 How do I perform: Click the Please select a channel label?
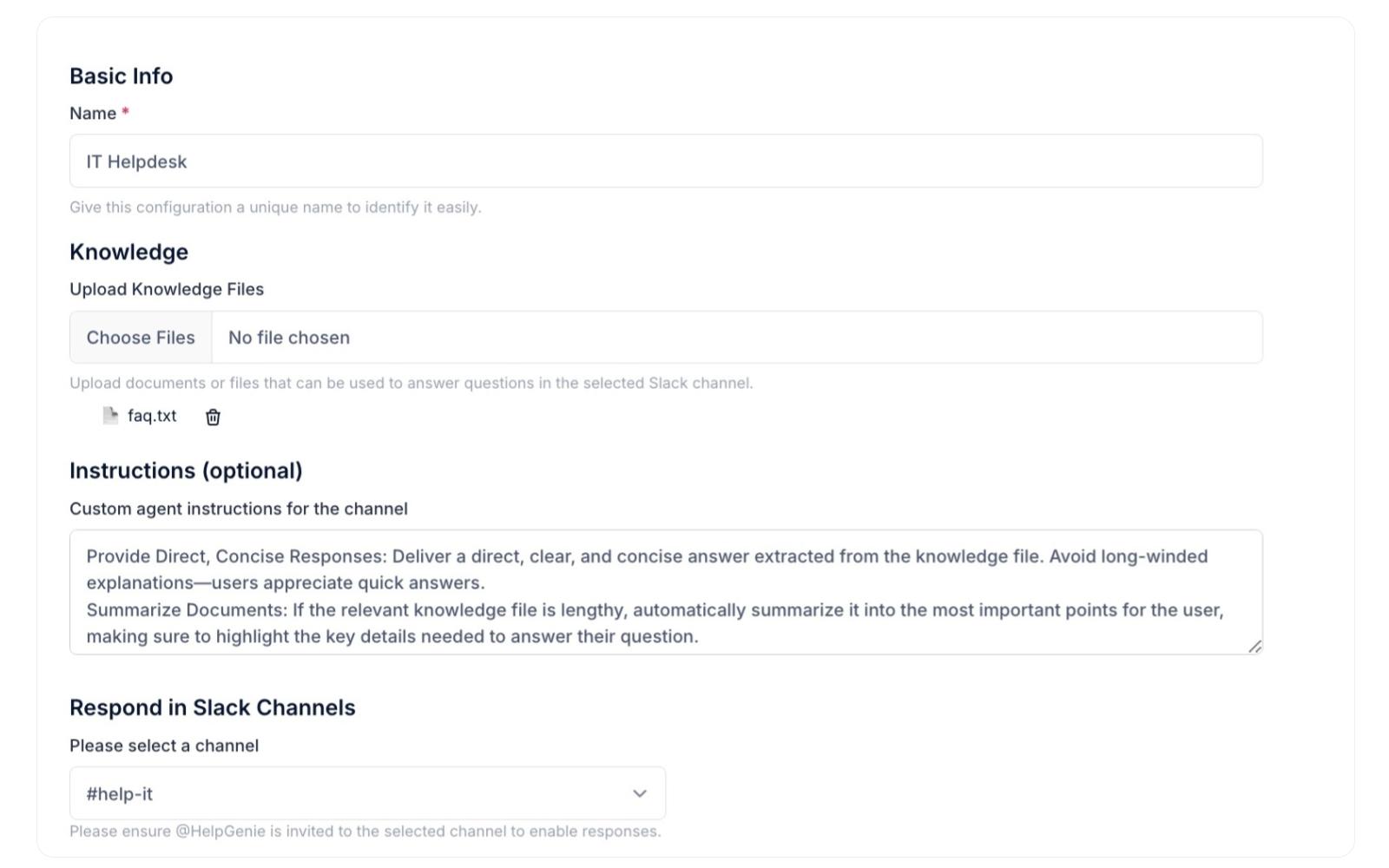coord(164,746)
